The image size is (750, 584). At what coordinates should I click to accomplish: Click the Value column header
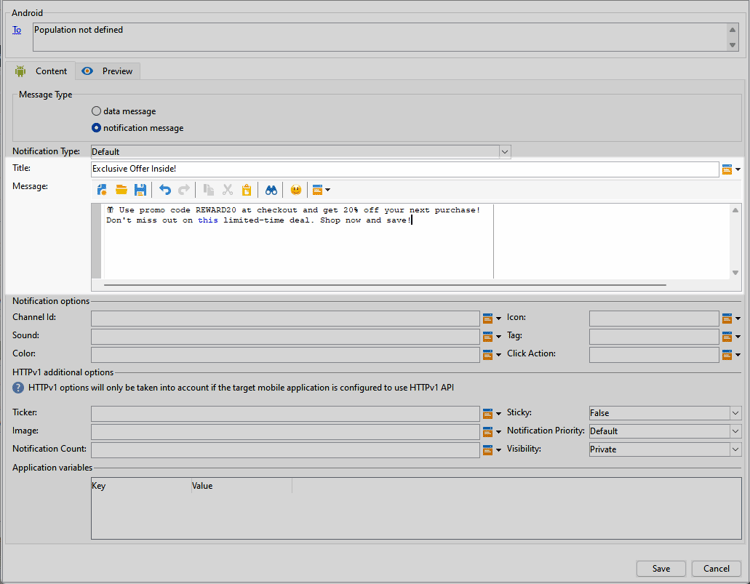click(x=242, y=485)
